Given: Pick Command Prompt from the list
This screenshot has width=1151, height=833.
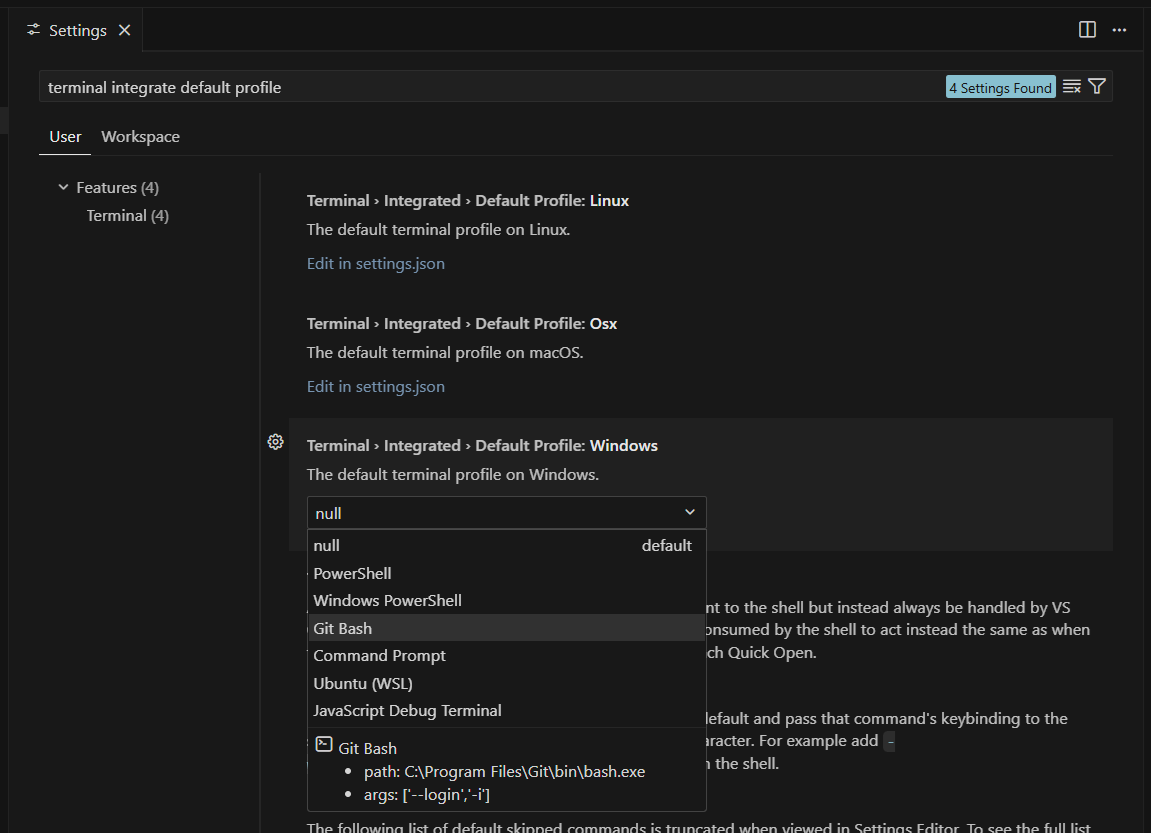Looking at the screenshot, I should (379, 656).
